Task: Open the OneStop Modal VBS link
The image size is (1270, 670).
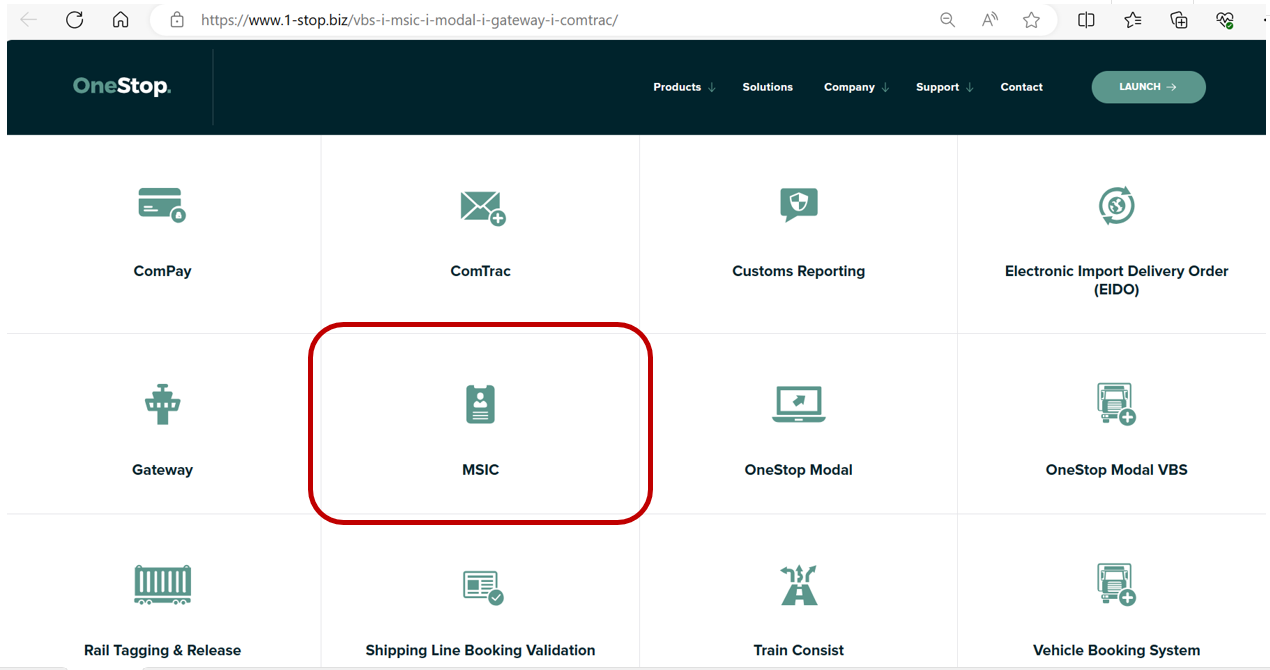Action: point(1116,470)
